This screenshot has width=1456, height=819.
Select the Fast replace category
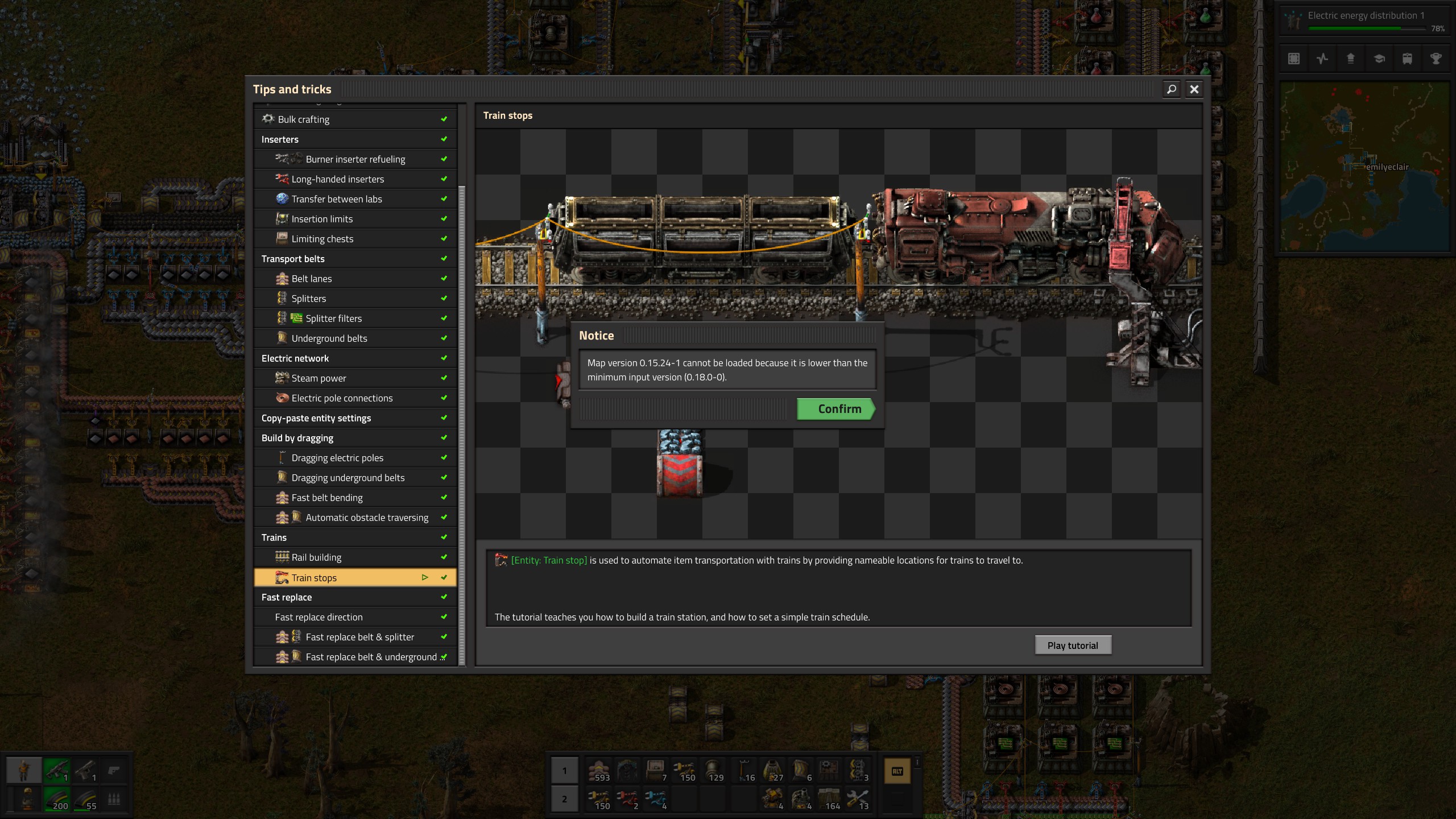(355, 597)
